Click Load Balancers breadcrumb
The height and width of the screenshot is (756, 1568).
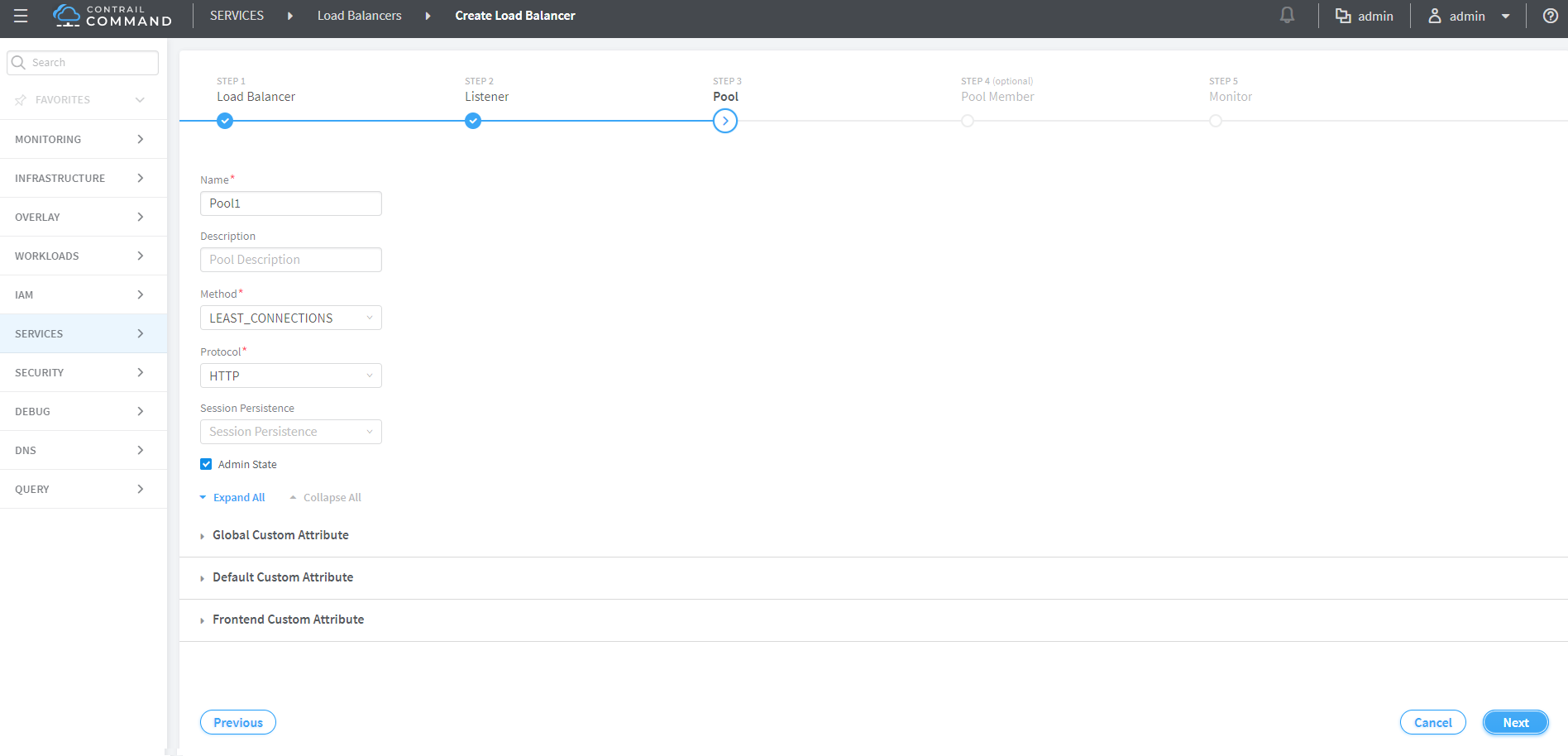[360, 16]
